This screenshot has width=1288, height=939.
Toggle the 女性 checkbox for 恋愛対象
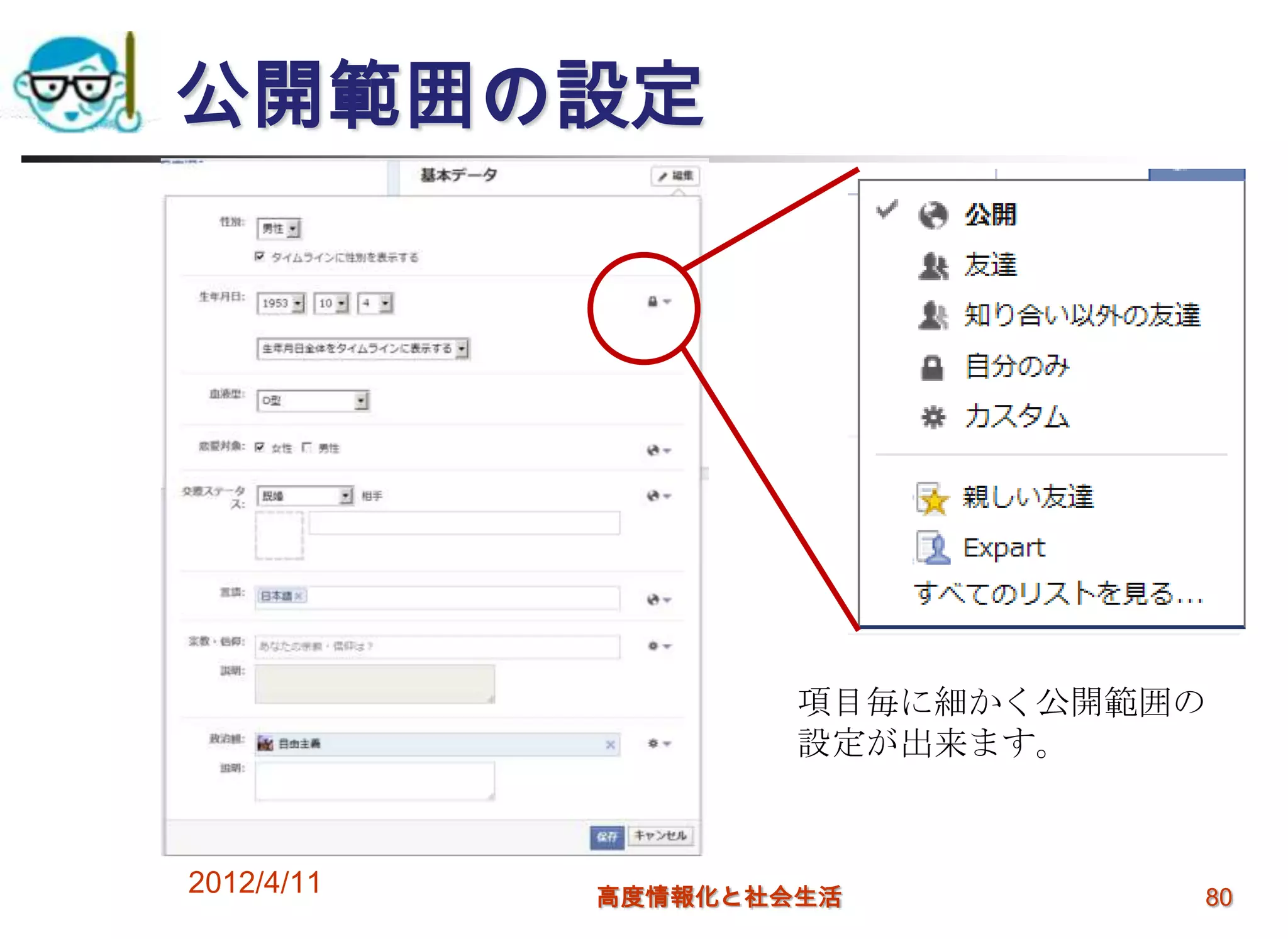click(x=259, y=447)
